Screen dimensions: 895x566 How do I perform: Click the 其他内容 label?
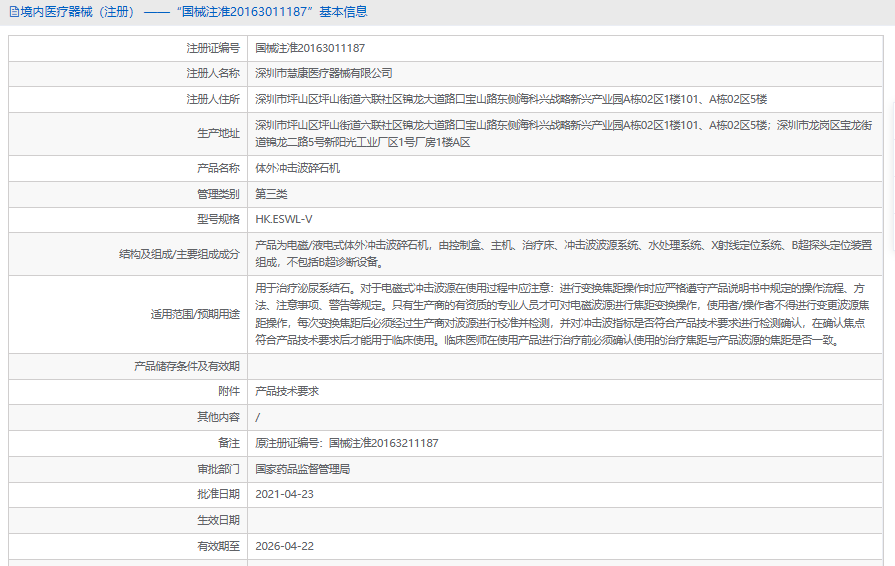pyautogui.click(x=219, y=418)
